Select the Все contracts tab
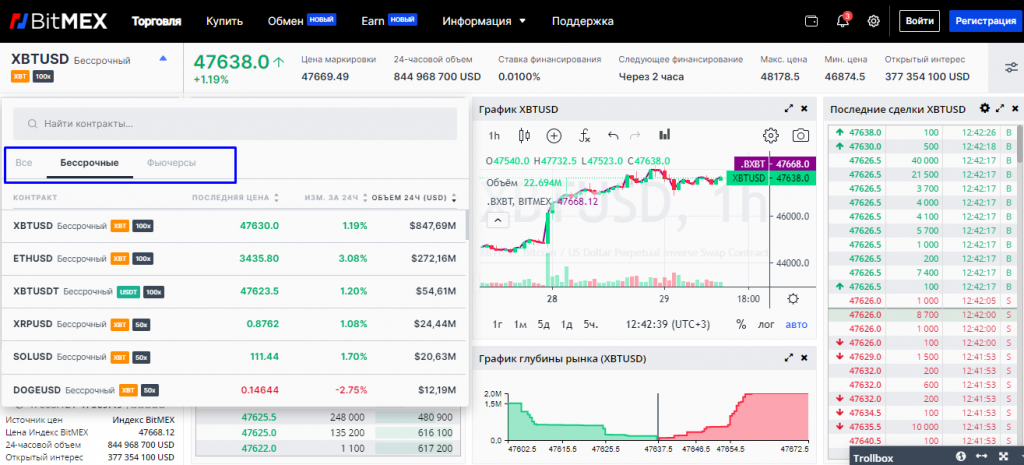 point(24,162)
